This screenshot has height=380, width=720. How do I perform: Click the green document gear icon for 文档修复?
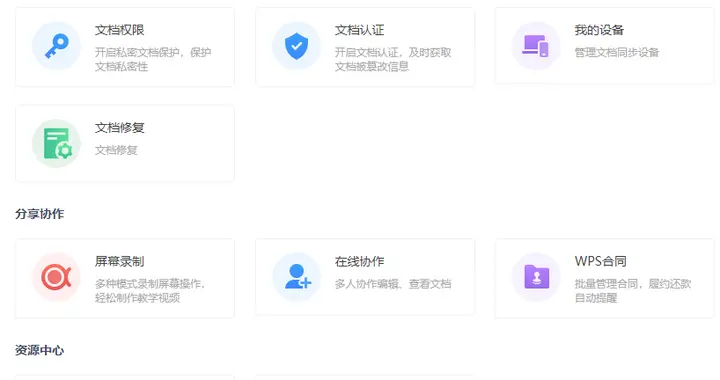(56, 144)
